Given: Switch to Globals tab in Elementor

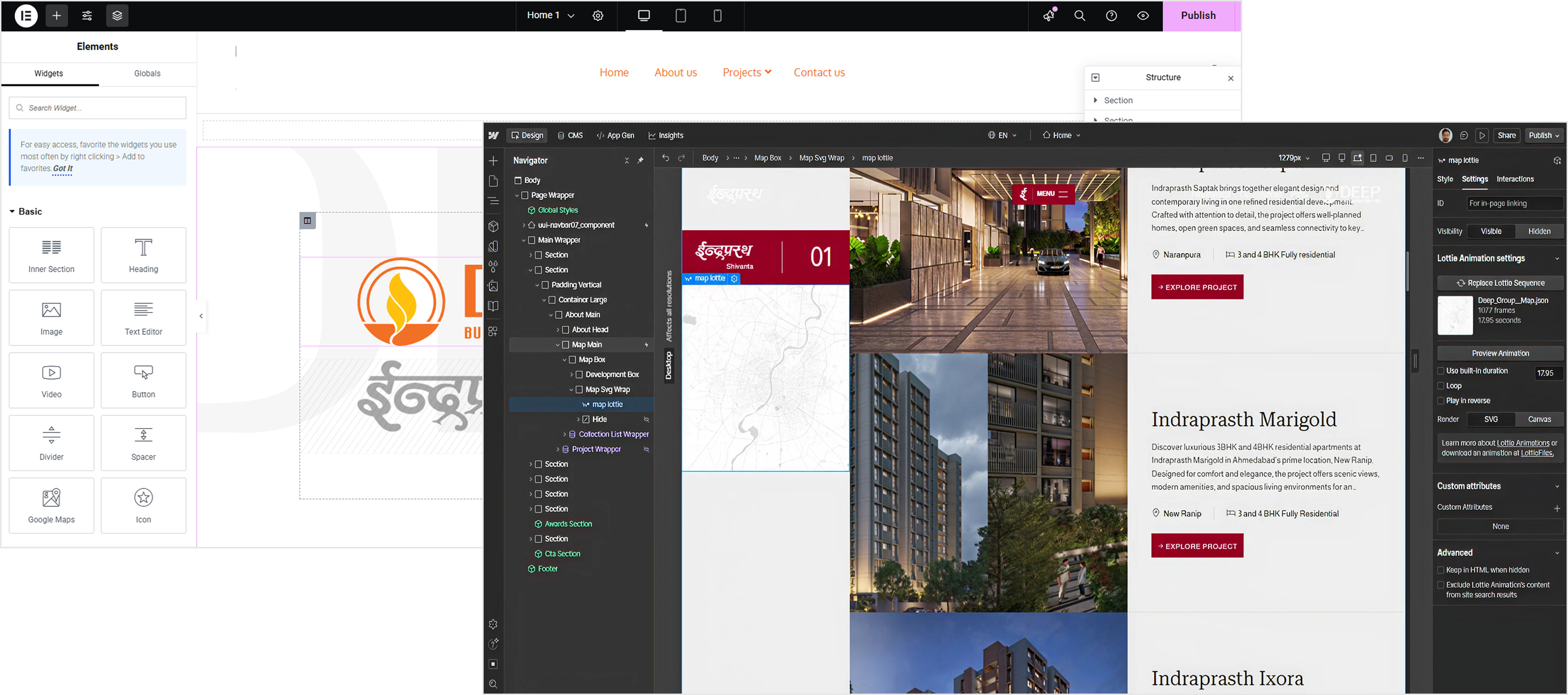Looking at the screenshot, I should pyautogui.click(x=147, y=74).
